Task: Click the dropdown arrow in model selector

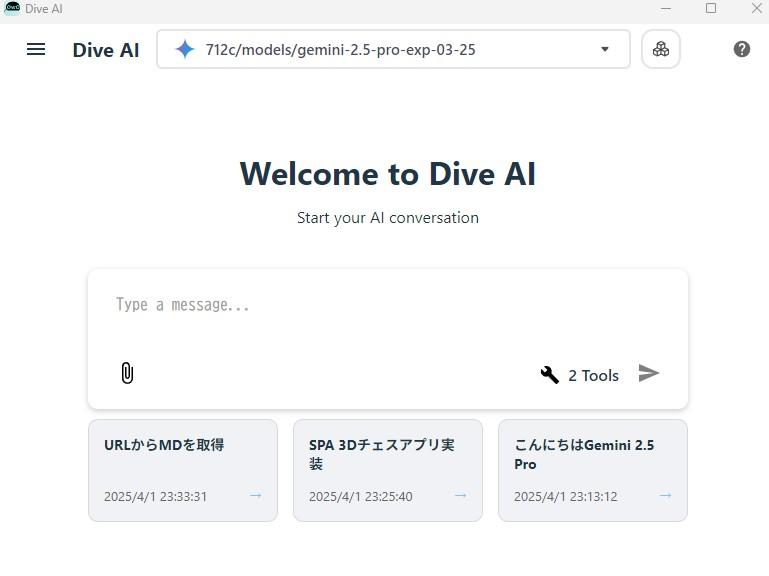Action: coord(605,49)
